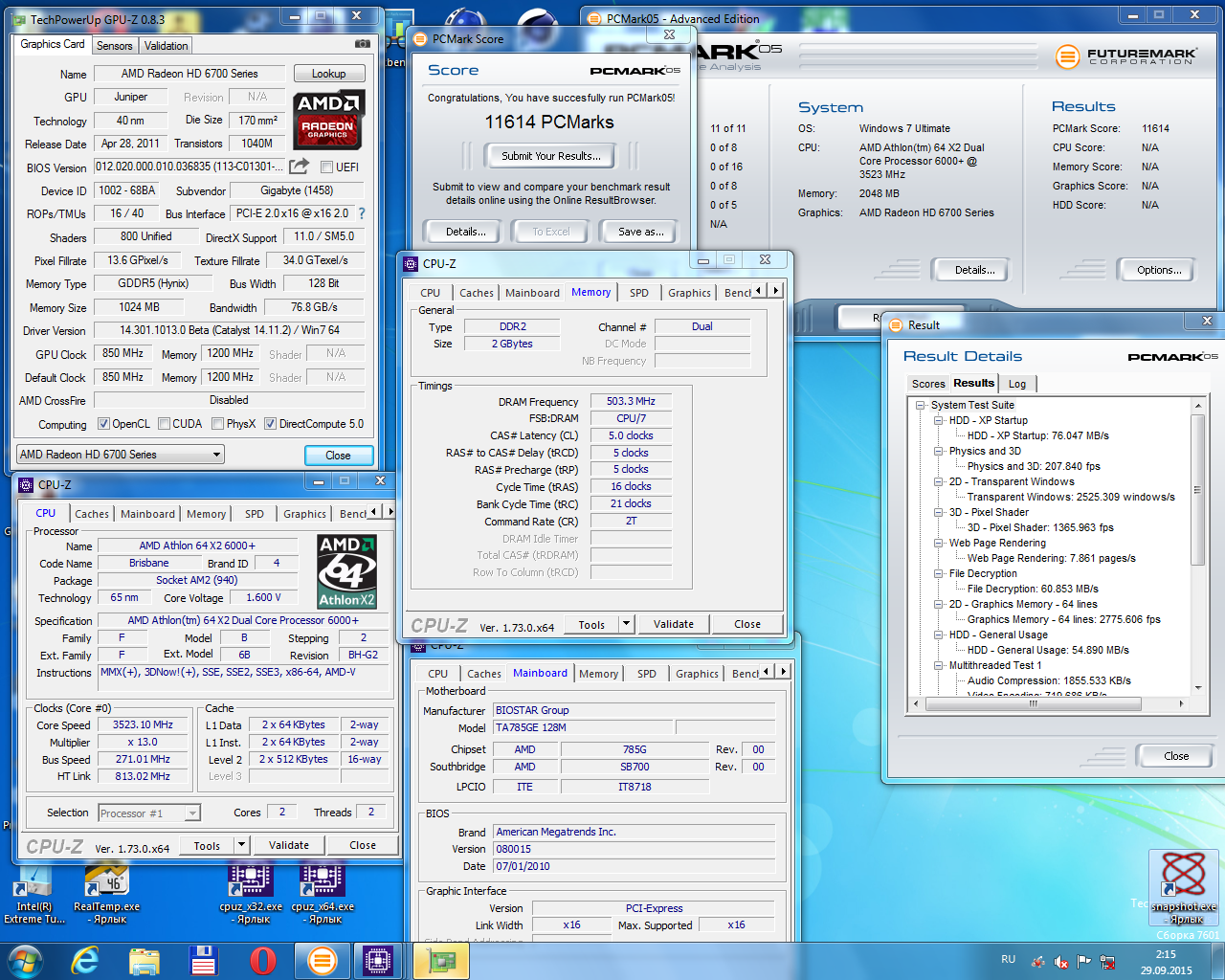Click the DRAM Frequency 503.3 MHz field
Viewport: 1225px width, 980px height.
point(631,402)
